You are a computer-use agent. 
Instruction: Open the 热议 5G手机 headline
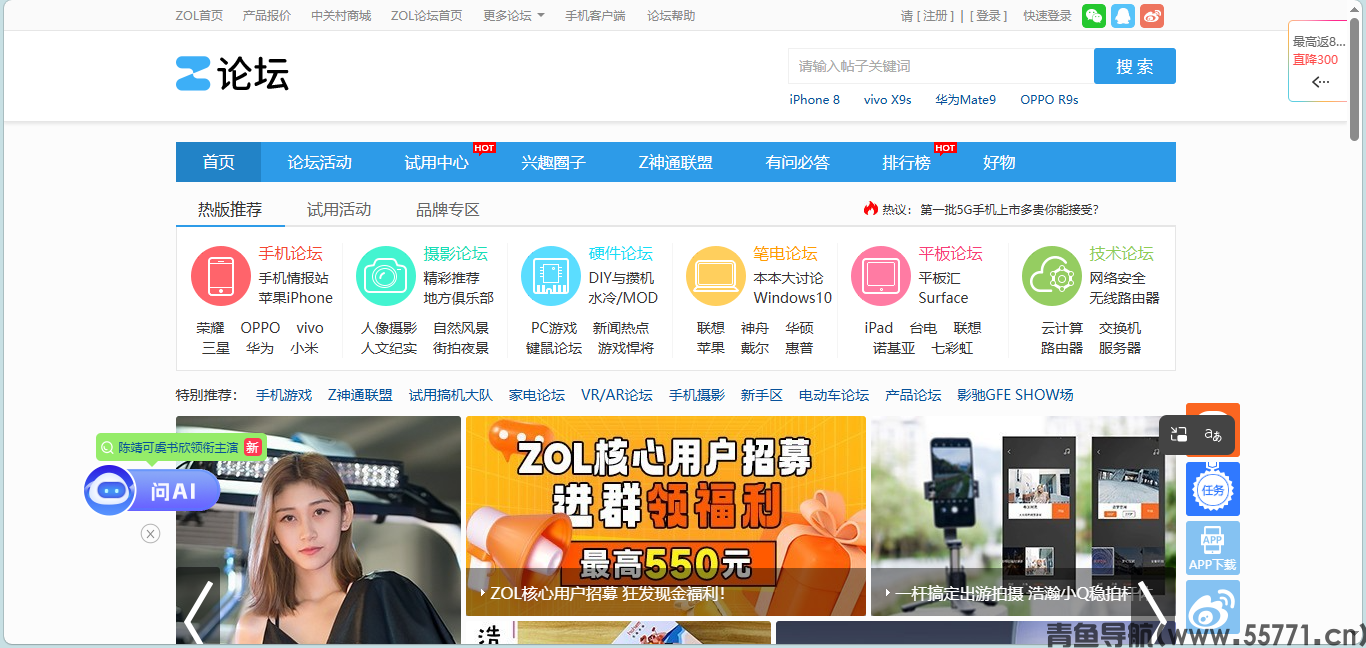[x=1009, y=209]
